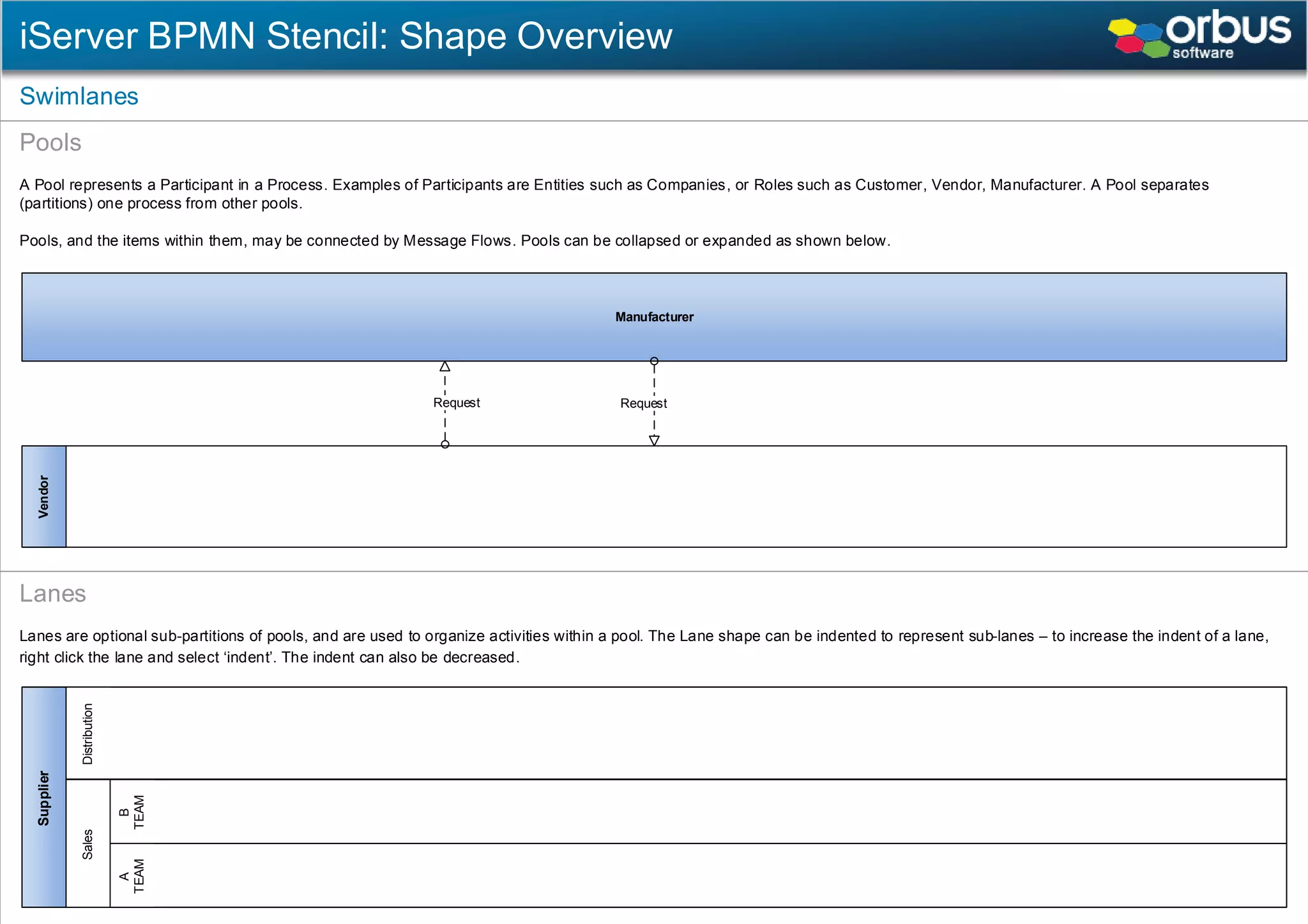
Task: Click the Pools heading
Action: (x=50, y=142)
